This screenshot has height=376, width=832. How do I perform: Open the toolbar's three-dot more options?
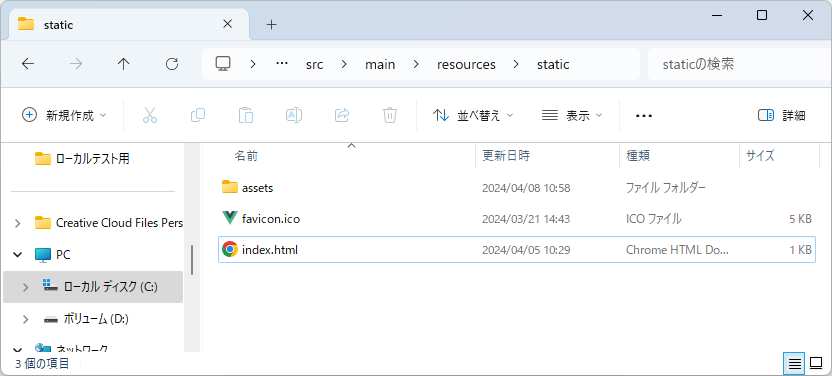click(x=644, y=115)
